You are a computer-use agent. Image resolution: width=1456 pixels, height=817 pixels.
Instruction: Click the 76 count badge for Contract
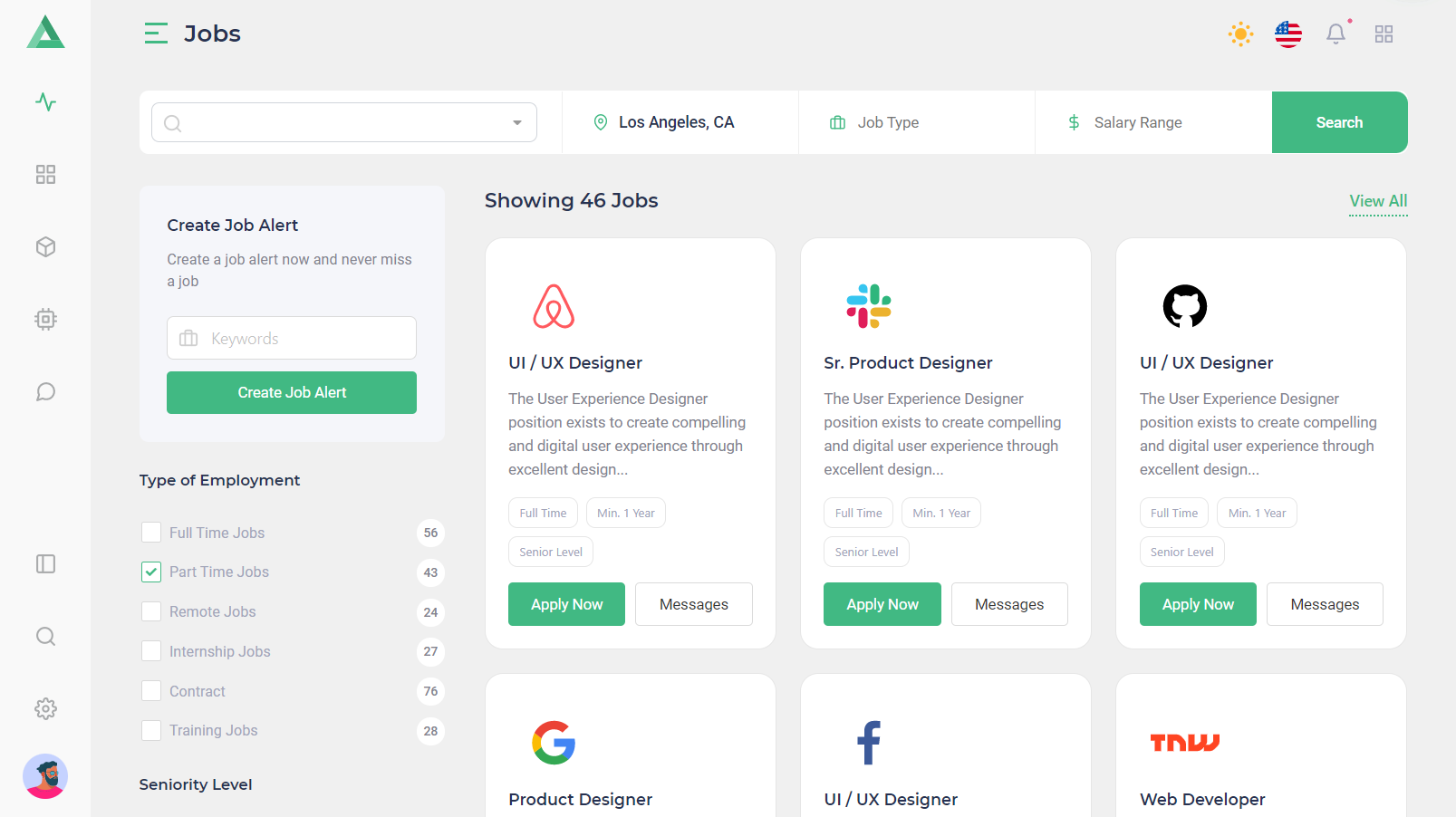tap(430, 691)
